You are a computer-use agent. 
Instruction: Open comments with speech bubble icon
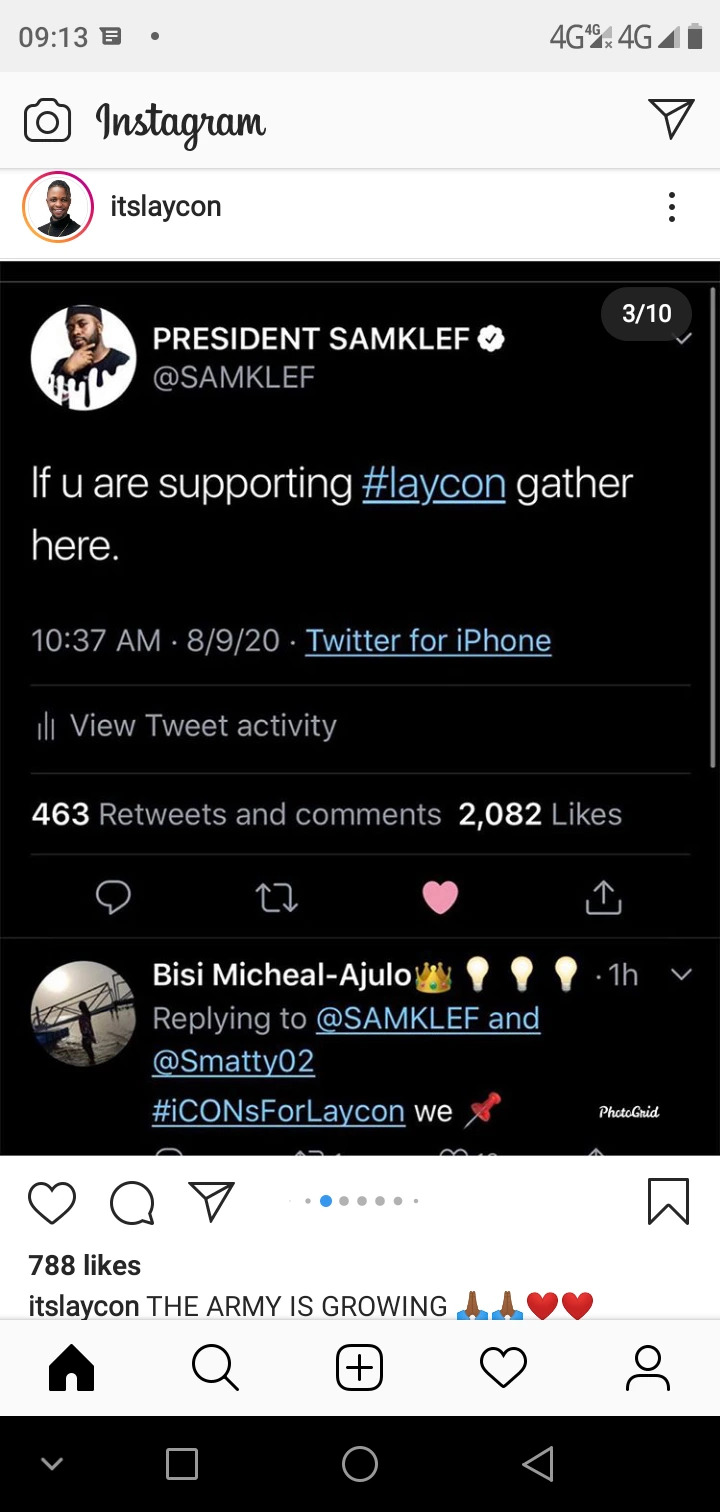(x=131, y=1202)
